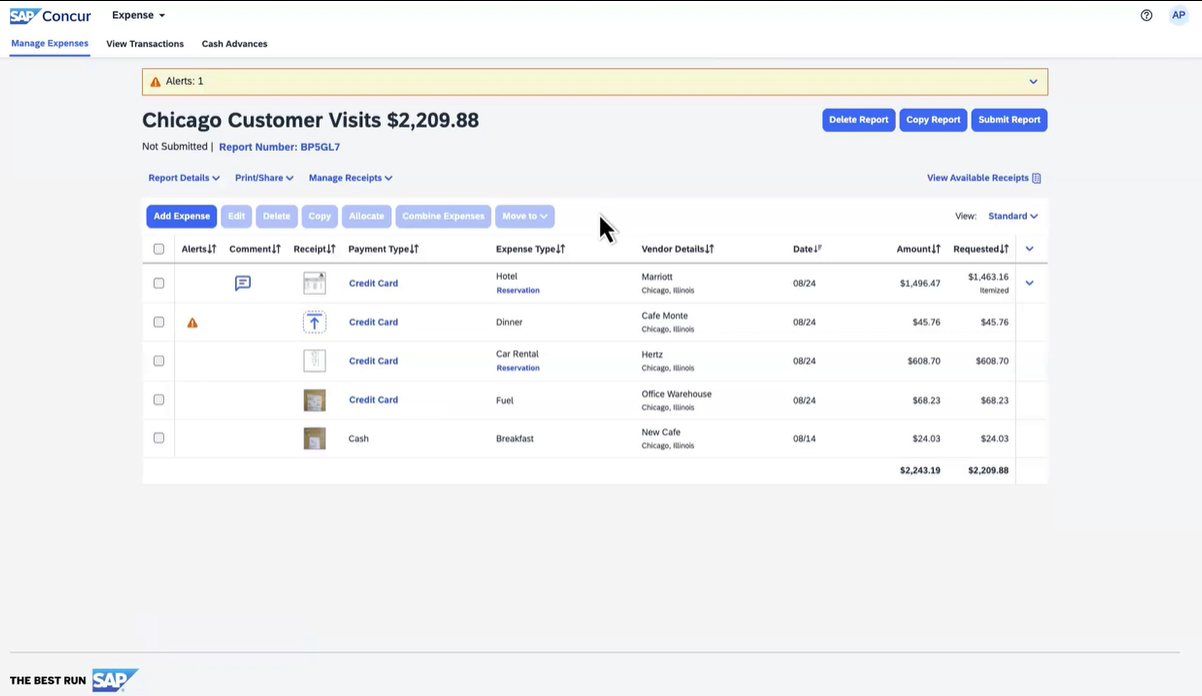Expand the Alerts banner chevron
1202x696 pixels.
[1033, 82]
